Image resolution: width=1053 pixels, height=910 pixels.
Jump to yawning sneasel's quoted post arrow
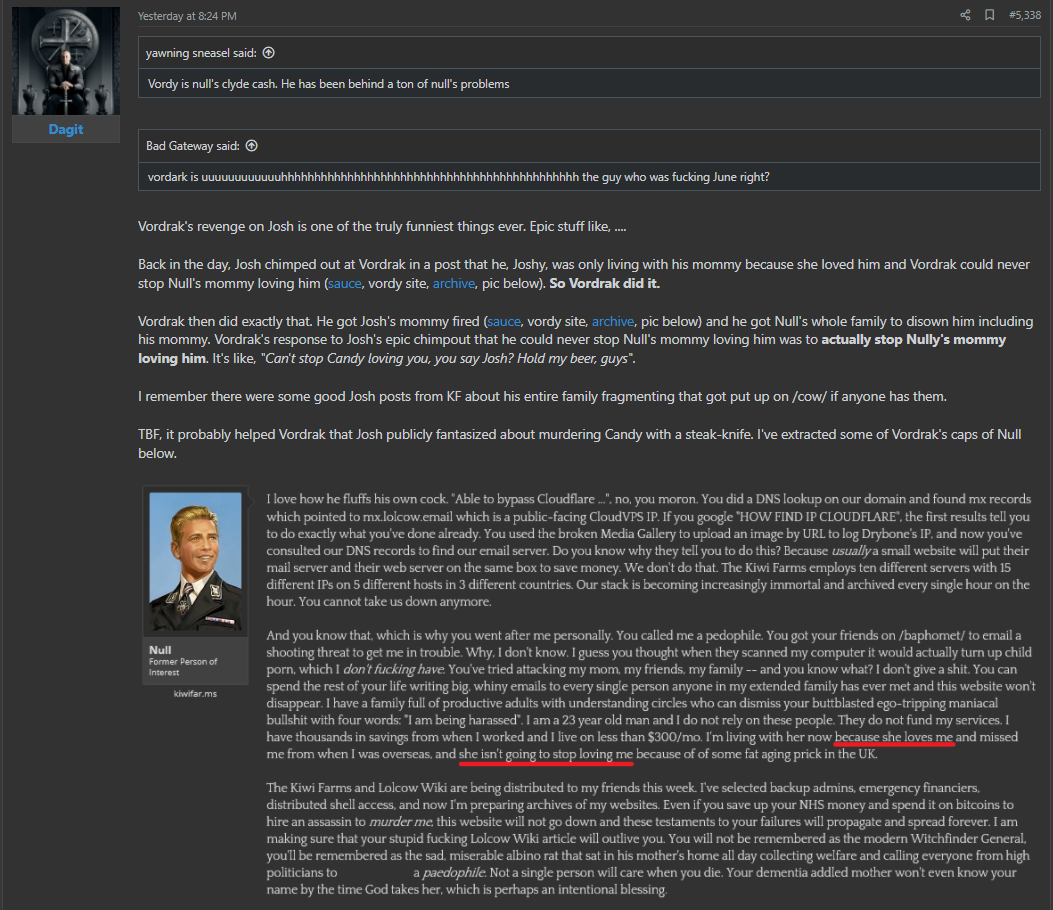(269, 52)
